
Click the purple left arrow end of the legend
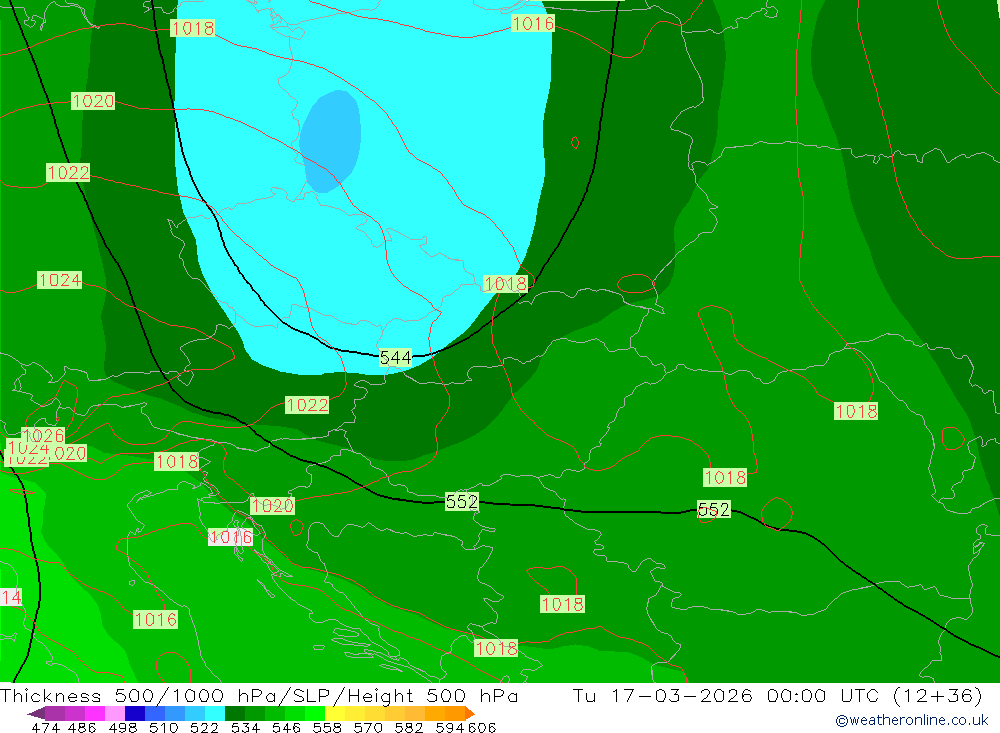(36, 713)
